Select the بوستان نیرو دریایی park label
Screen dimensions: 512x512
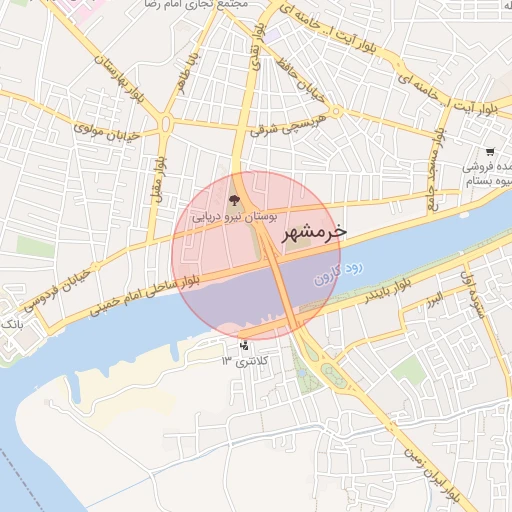235,217
